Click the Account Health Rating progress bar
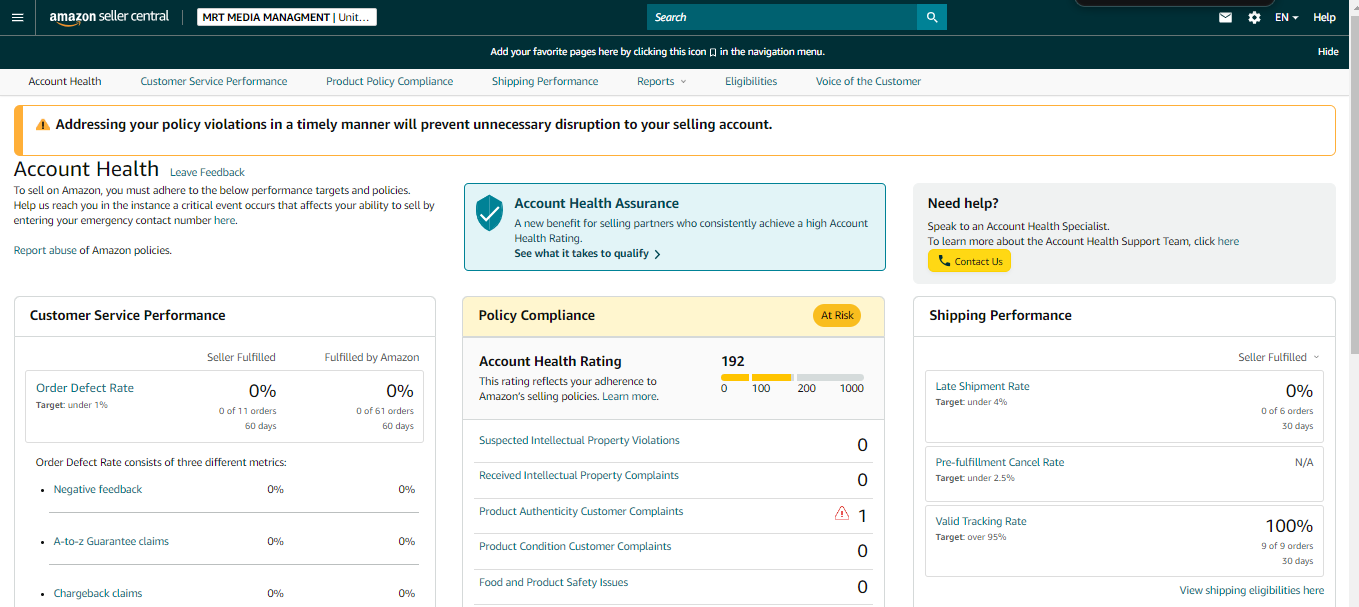Screen dimensions: 1359x607 click(x=792, y=377)
